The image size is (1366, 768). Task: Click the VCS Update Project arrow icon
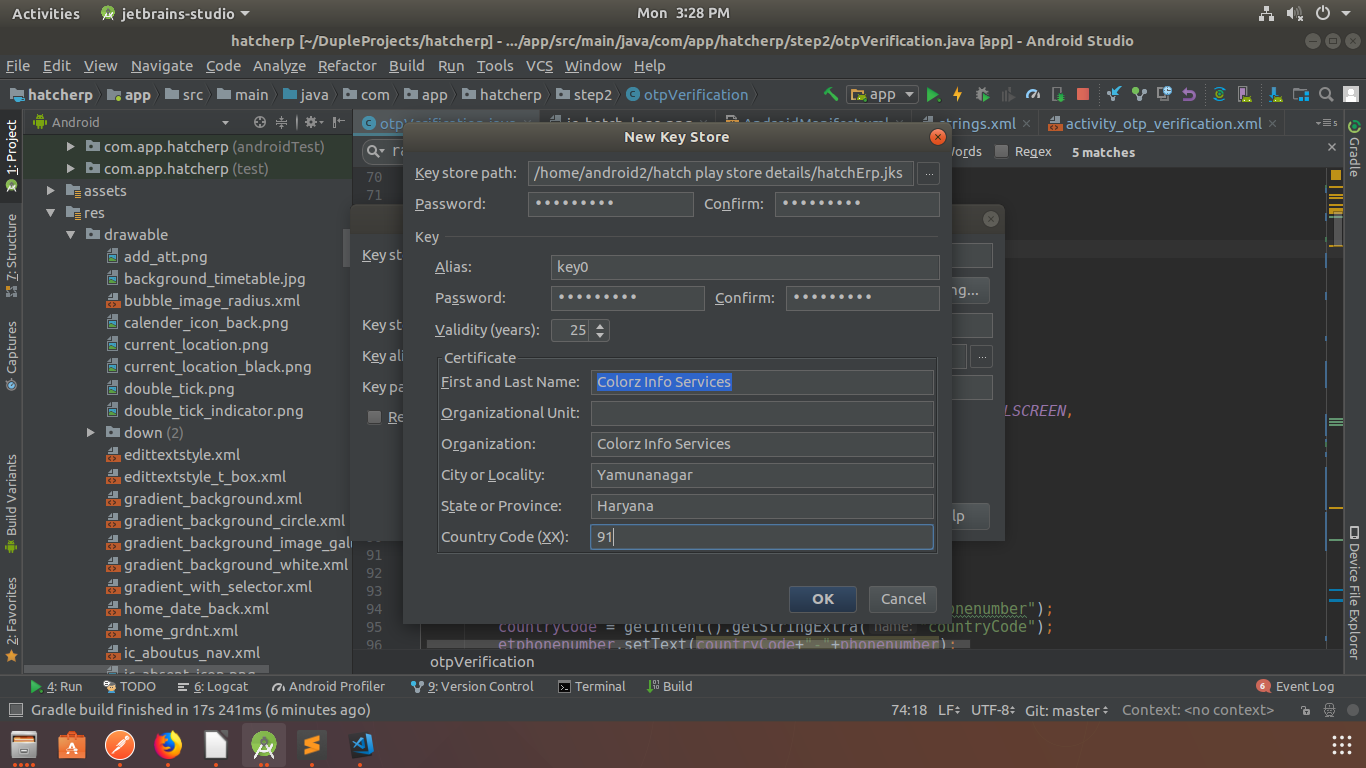(x=1114, y=94)
